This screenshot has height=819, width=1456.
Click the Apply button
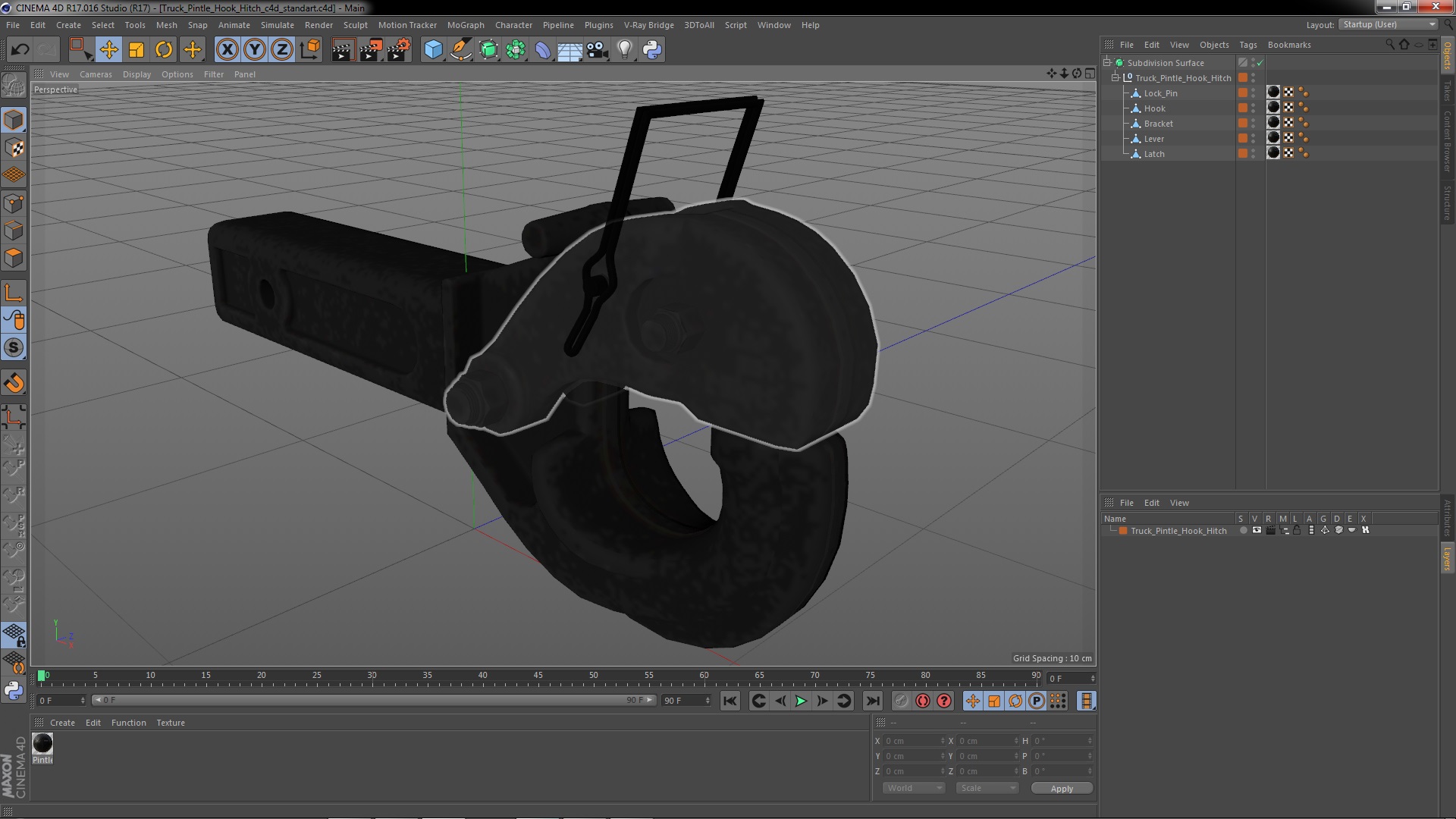(1062, 789)
